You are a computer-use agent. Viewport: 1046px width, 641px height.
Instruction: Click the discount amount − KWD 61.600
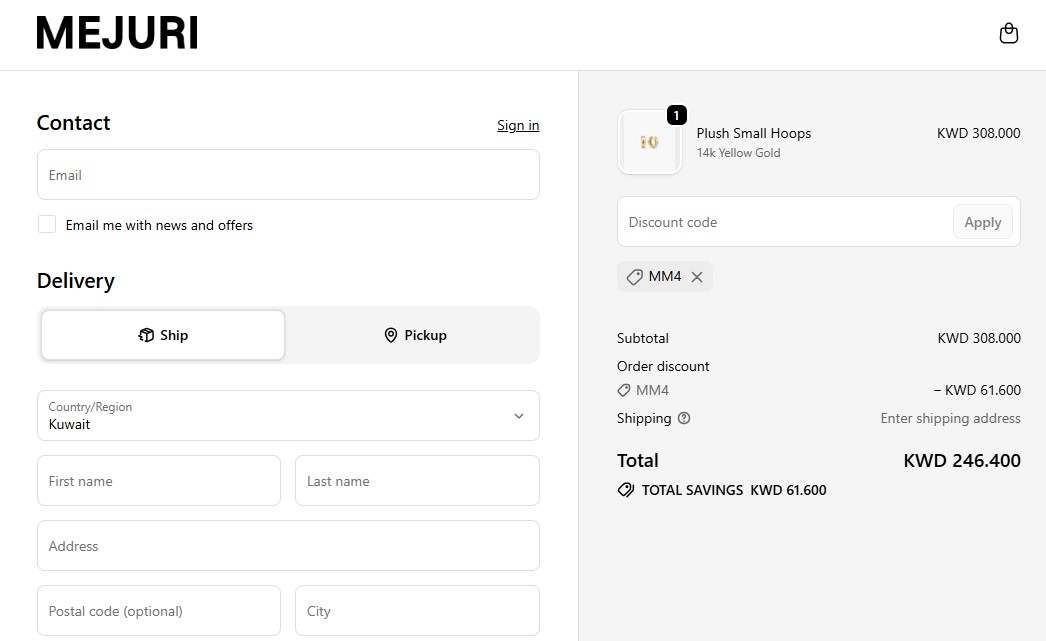point(977,390)
